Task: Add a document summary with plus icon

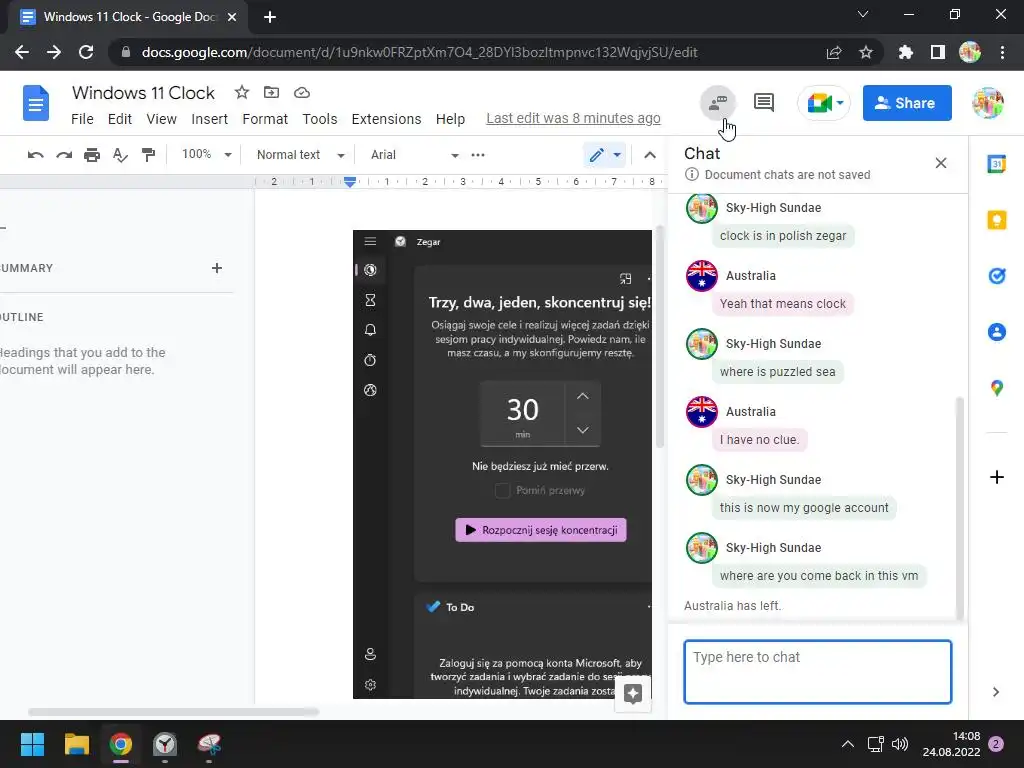Action: (x=217, y=268)
